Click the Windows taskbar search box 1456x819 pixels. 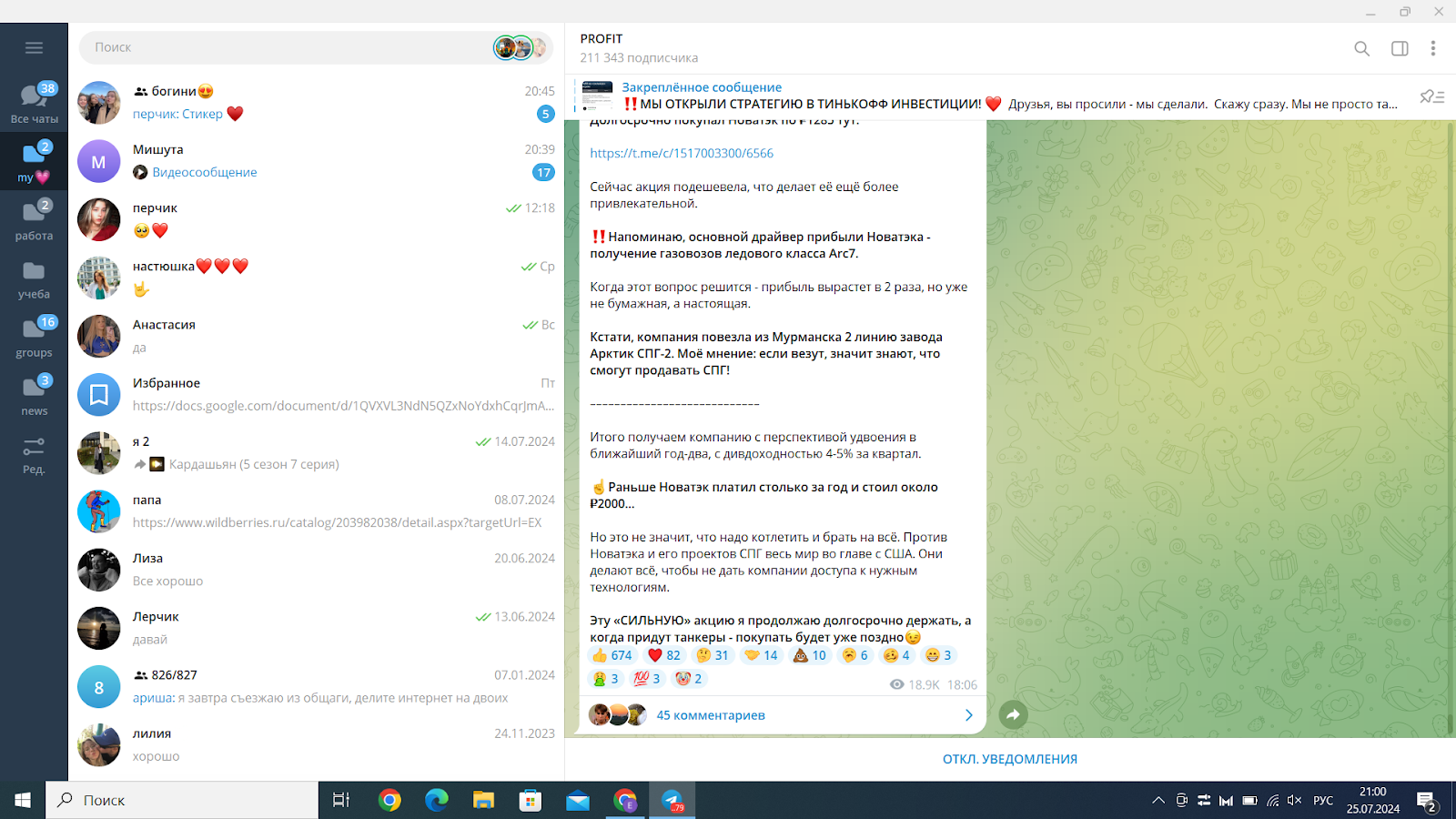pyautogui.click(x=182, y=800)
